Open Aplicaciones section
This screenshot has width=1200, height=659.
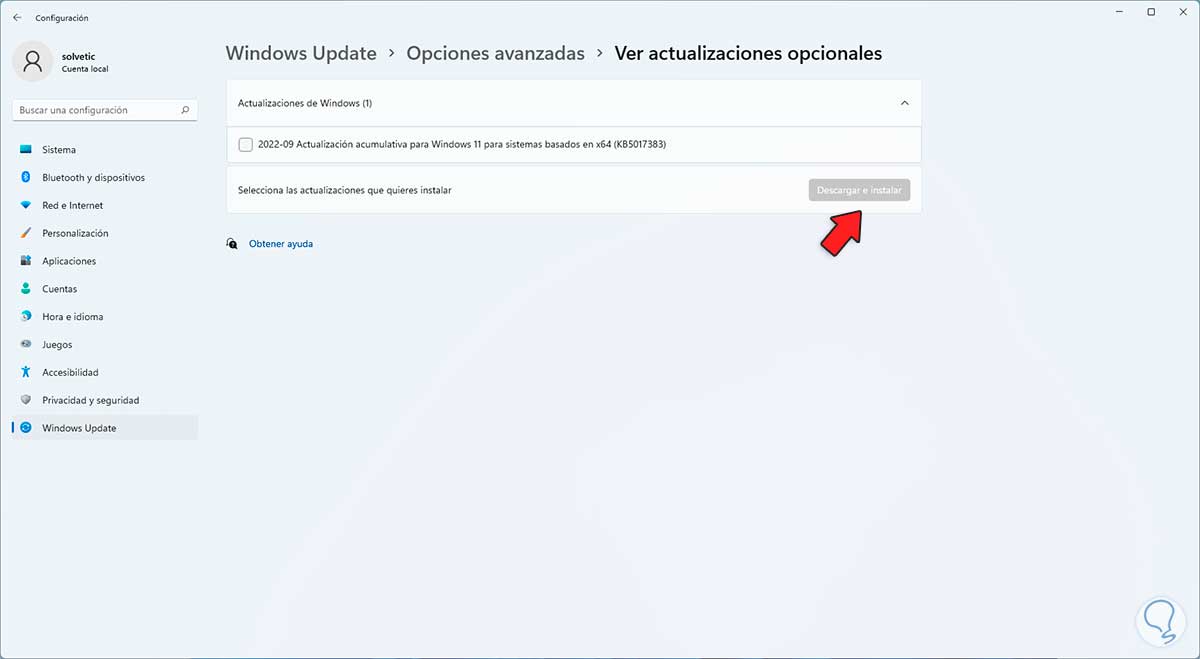tap(105, 261)
